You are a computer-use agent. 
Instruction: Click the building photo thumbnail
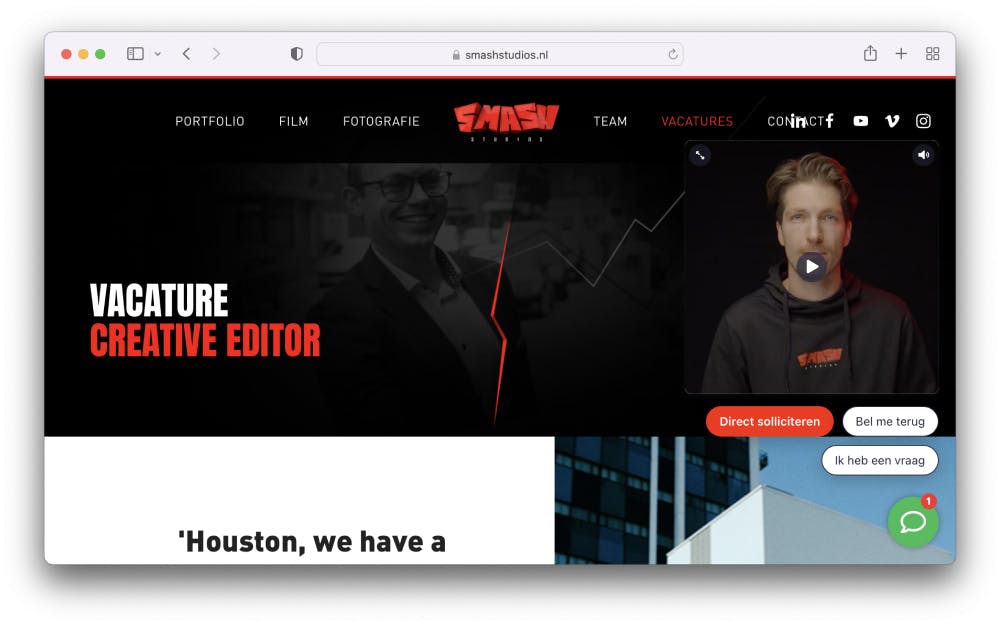(755, 500)
